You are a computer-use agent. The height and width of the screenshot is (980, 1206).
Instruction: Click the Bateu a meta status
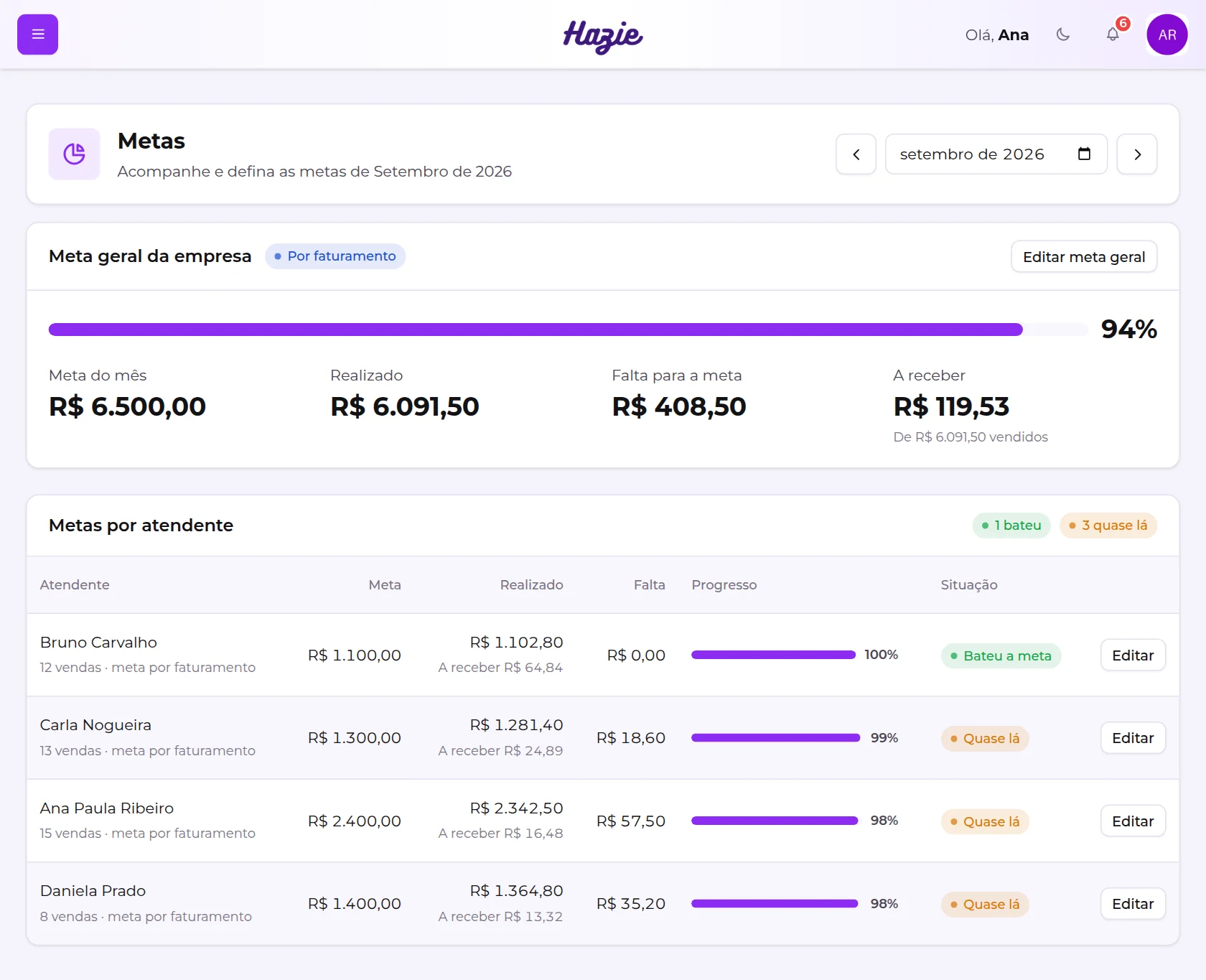pyautogui.click(x=1001, y=655)
